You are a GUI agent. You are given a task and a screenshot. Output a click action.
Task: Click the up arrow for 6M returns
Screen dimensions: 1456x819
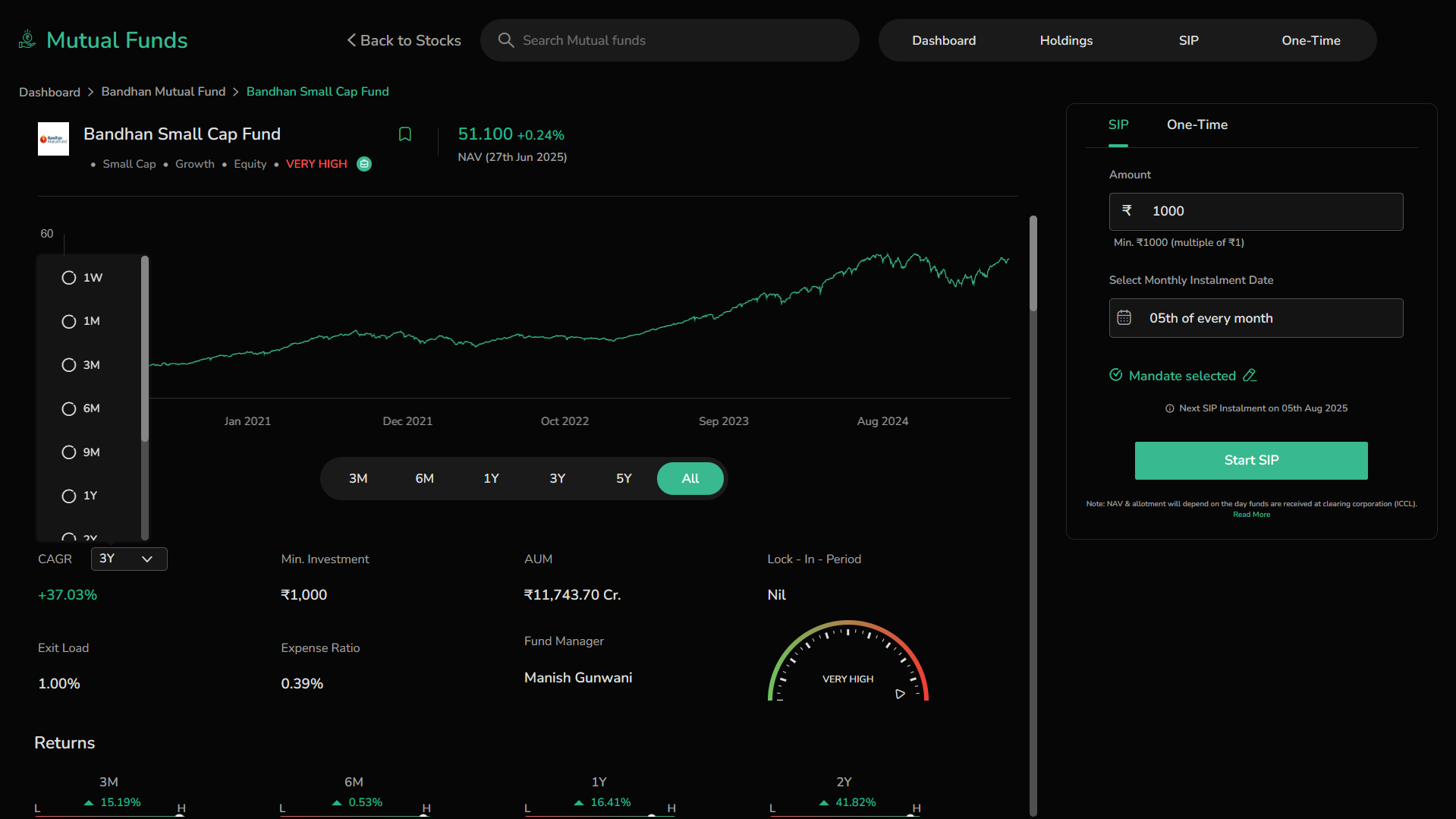coord(337,802)
